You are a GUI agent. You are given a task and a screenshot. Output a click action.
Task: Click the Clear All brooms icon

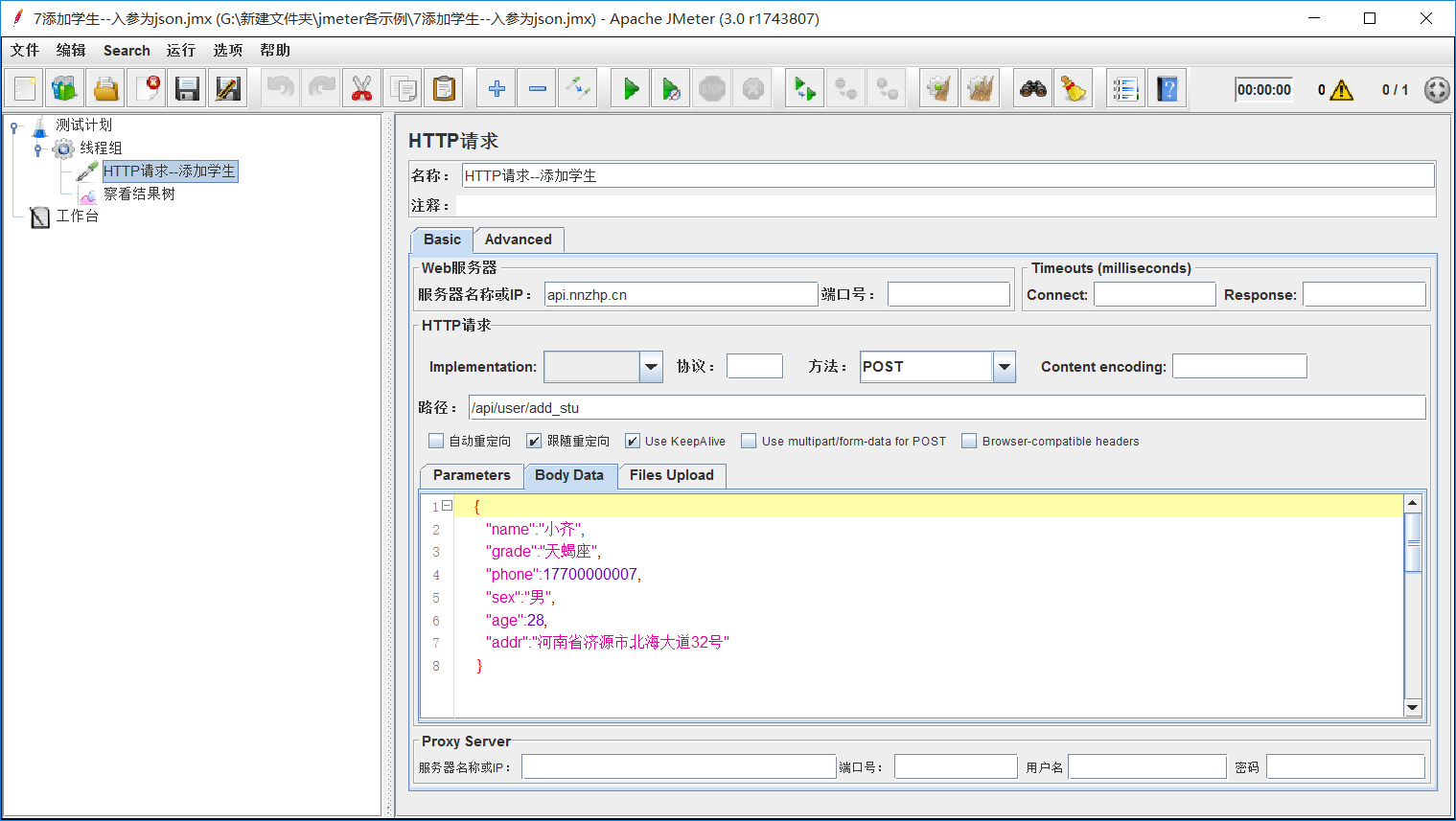coord(980,89)
